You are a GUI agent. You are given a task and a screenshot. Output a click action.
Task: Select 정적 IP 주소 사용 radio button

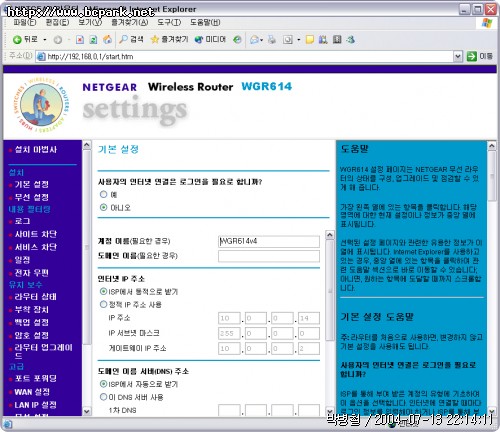pos(103,304)
